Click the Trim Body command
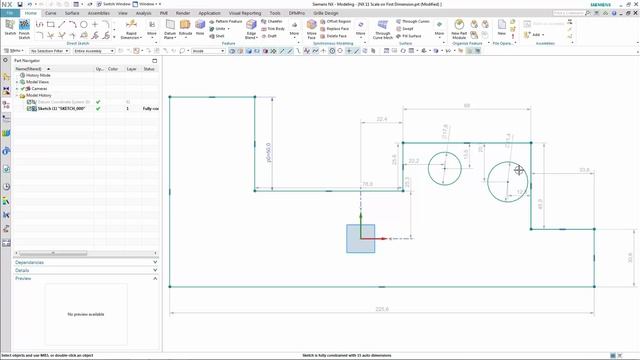 273,29
